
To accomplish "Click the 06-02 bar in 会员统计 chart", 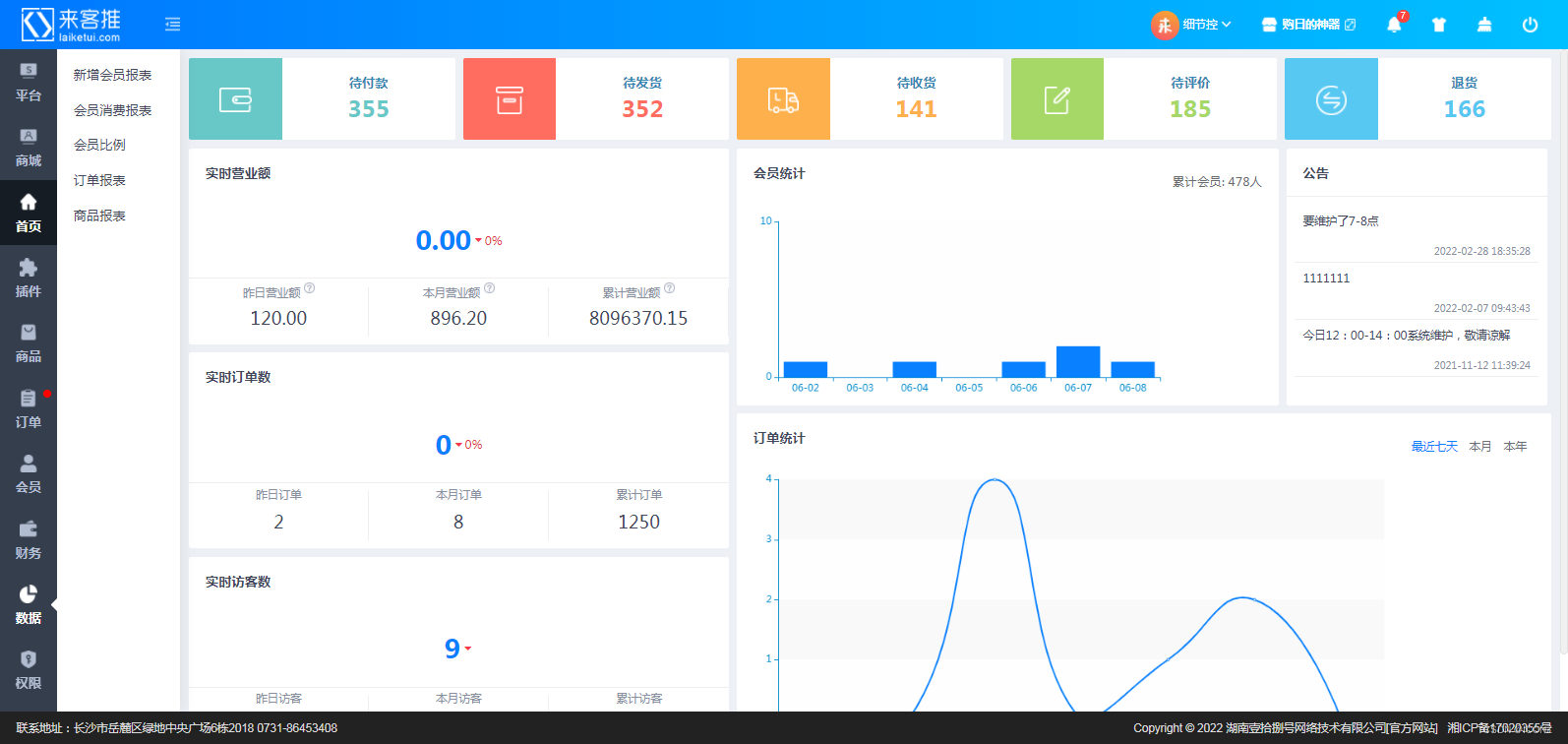I will click(x=806, y=370).
